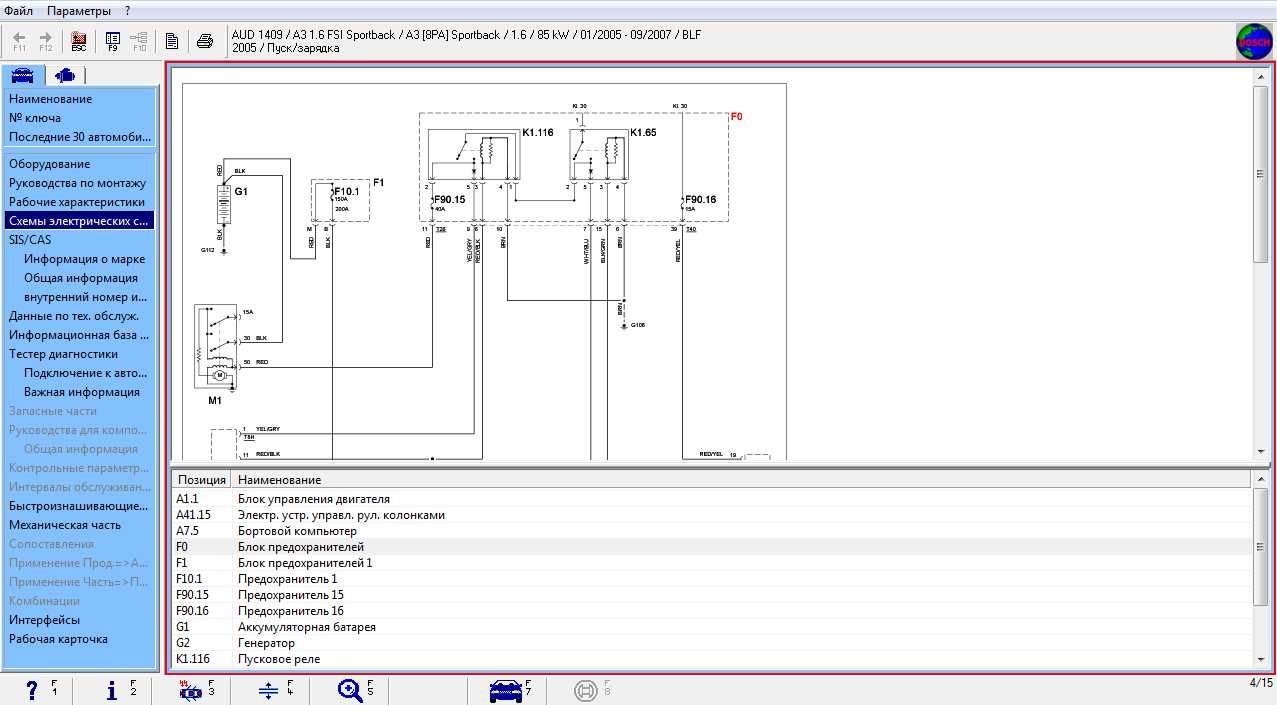Select row K1.116 Пусковое реле
This screenshot has width=1277, height=705.
(x=712, y=659)
